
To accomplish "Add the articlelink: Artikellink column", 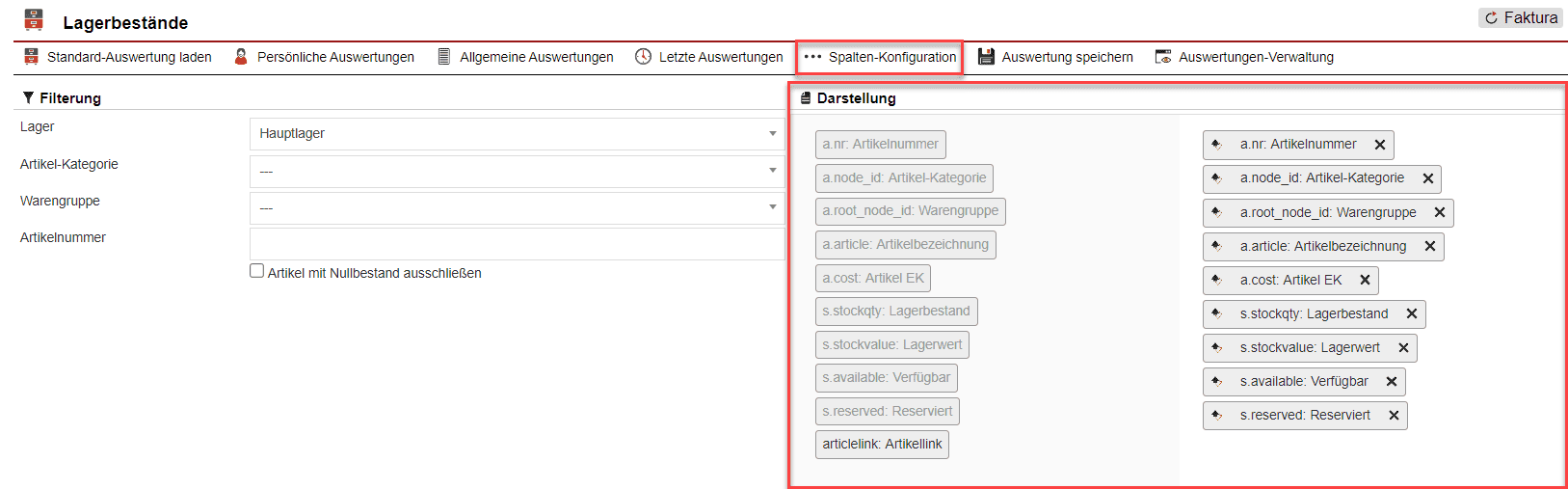I will tap(882, 445).
